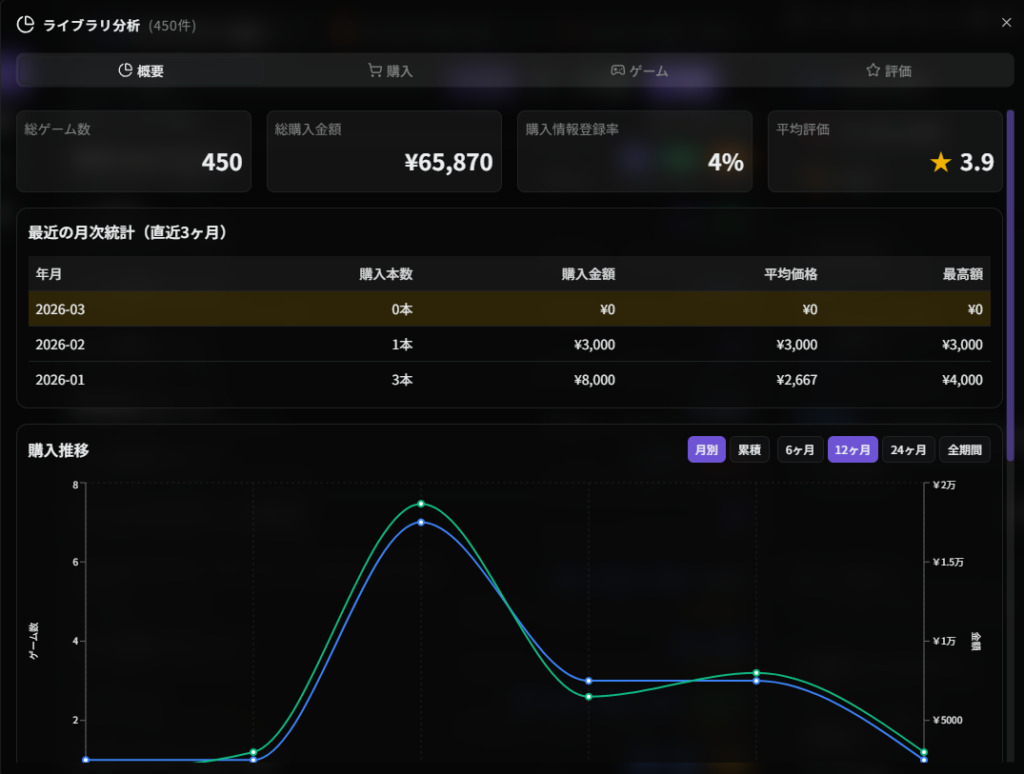This screenshot has width=1024, height=774.
Task: Select the 2026-02 table row
Action: click(509, 344)
